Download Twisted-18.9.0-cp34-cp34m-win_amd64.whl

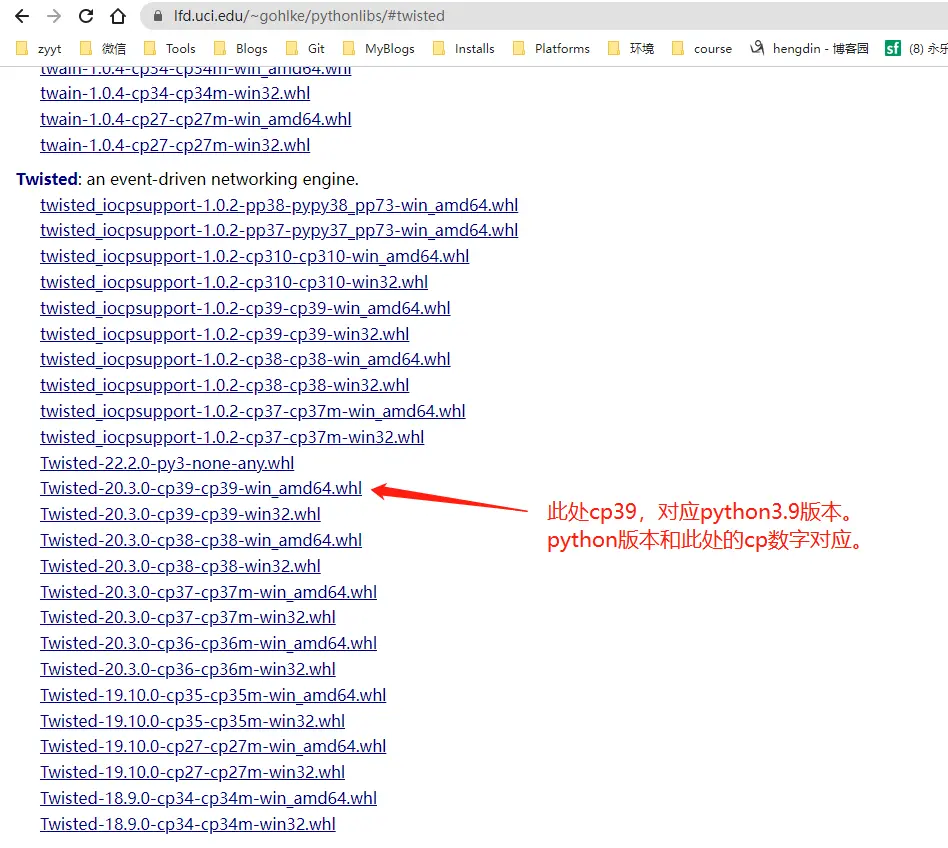click(x=209, y=798)
